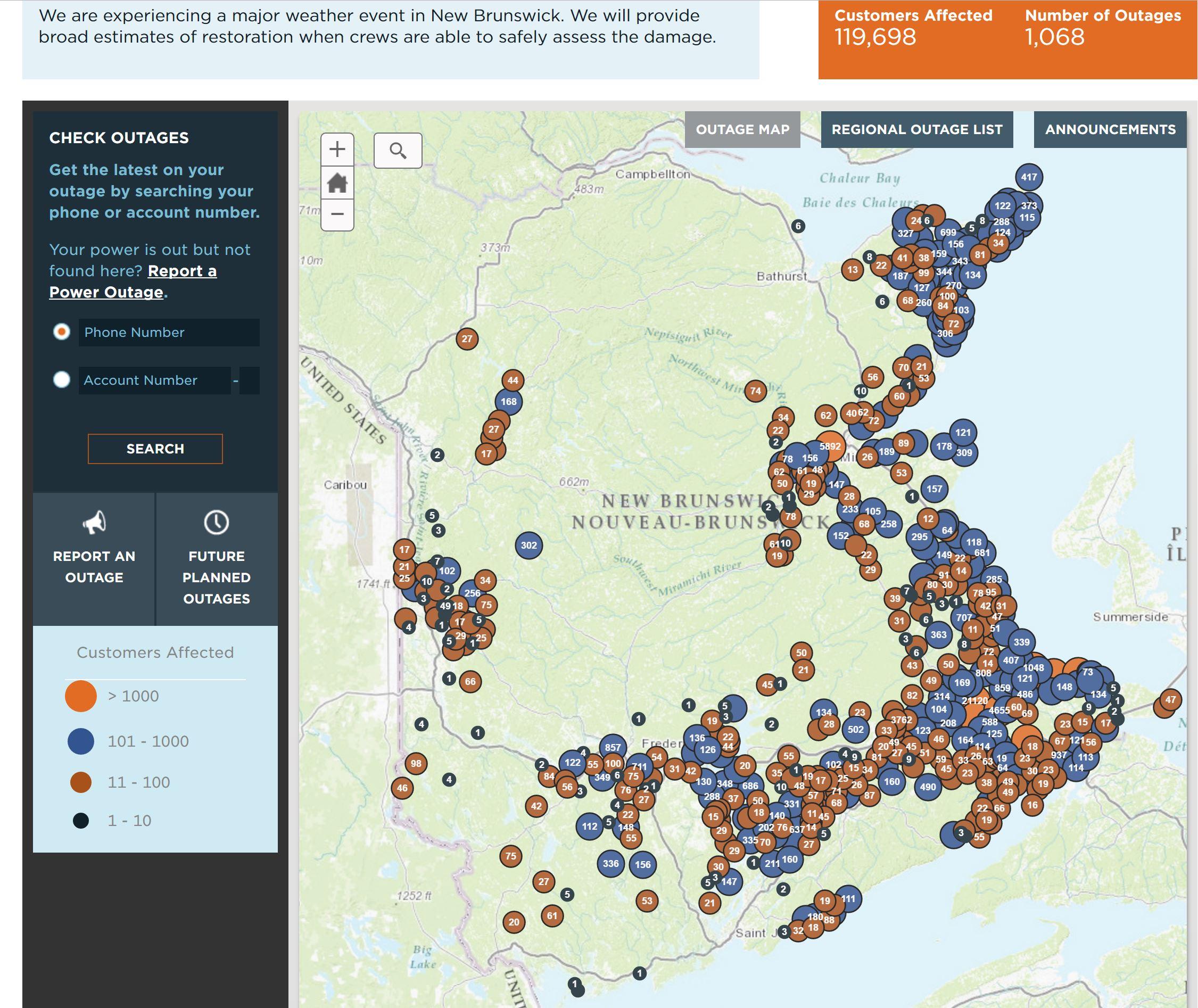Screen dimensions: 1198x1008
Task: Click the Report an Outage megaphone icon
Action: pyautogui.click(x=94, y=522)
